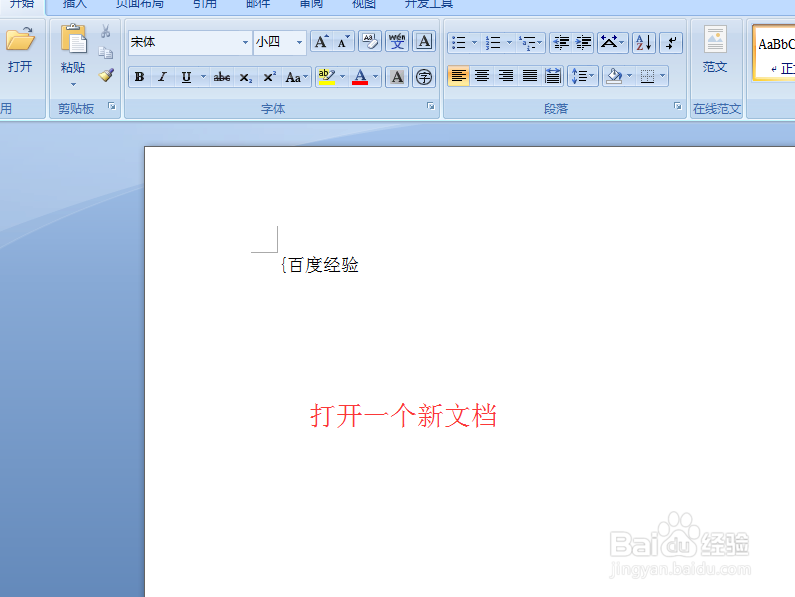795x597 pixels.
Task: Switch to the 引用 (References) tab
Action: point(204,4)
